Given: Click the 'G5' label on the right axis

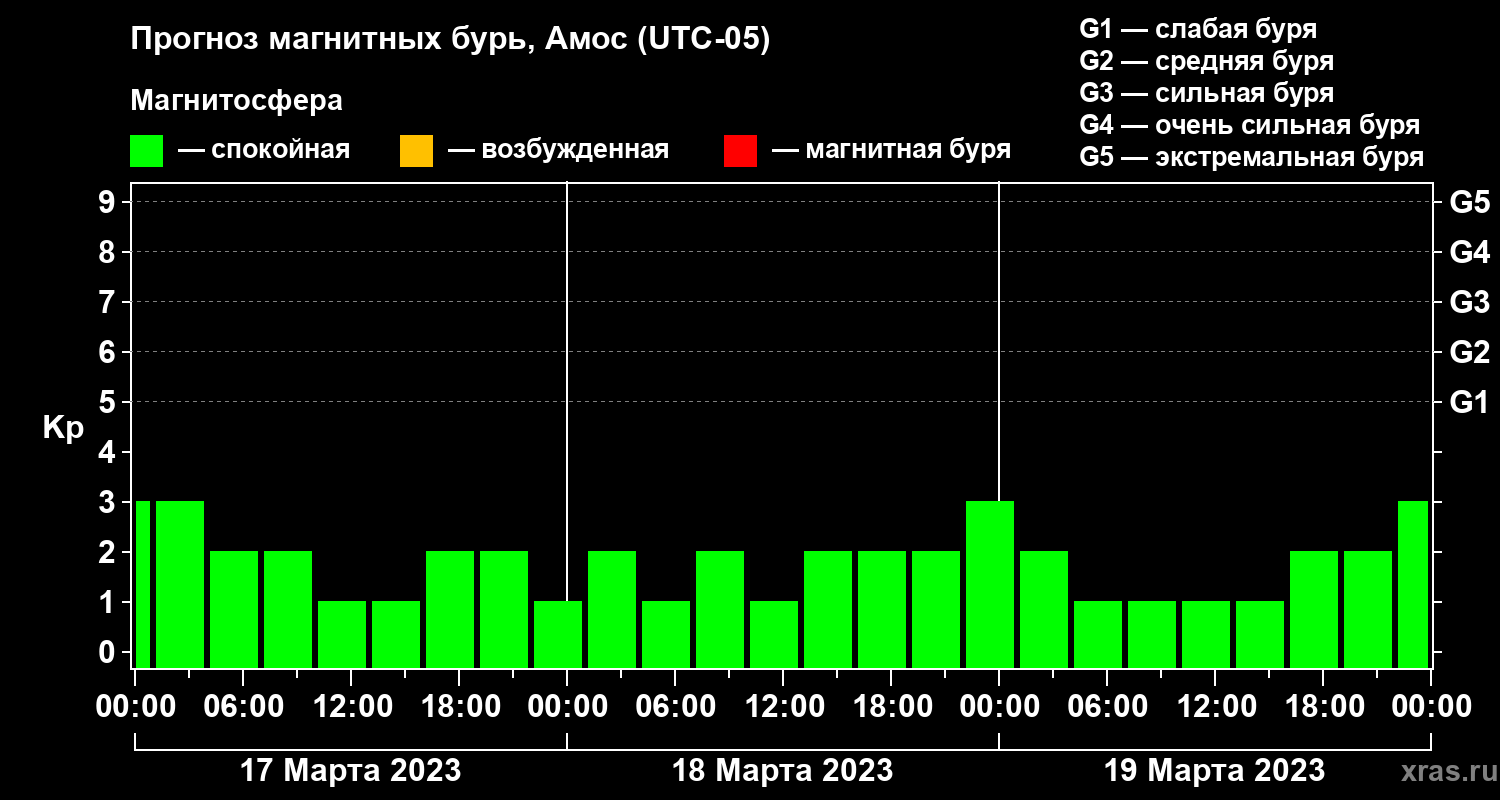Looking at the screenshot, I should pyautogui.click(x=1469, y=202).
